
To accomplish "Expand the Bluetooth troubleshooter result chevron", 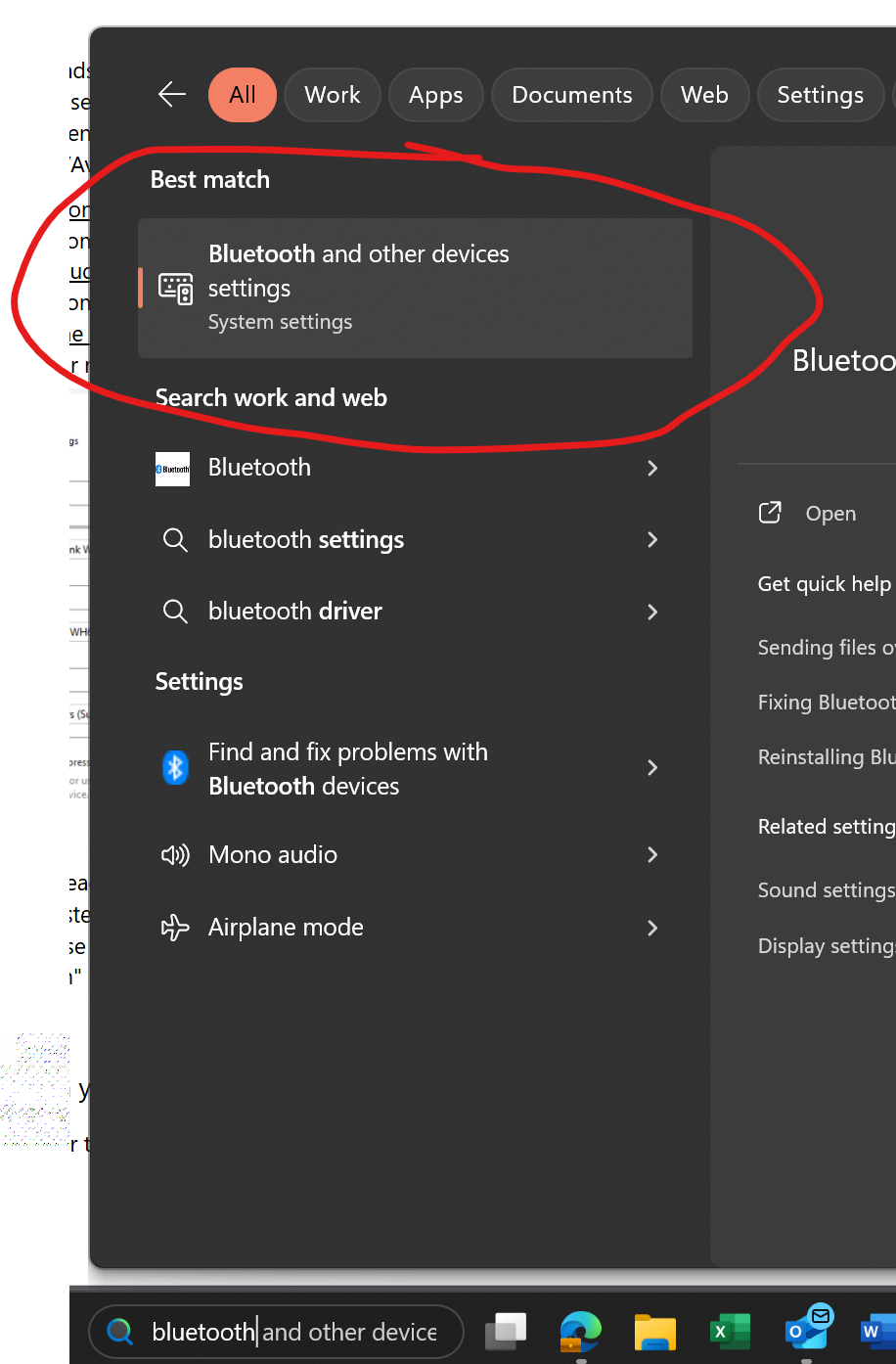I will [x=652, y=768].
